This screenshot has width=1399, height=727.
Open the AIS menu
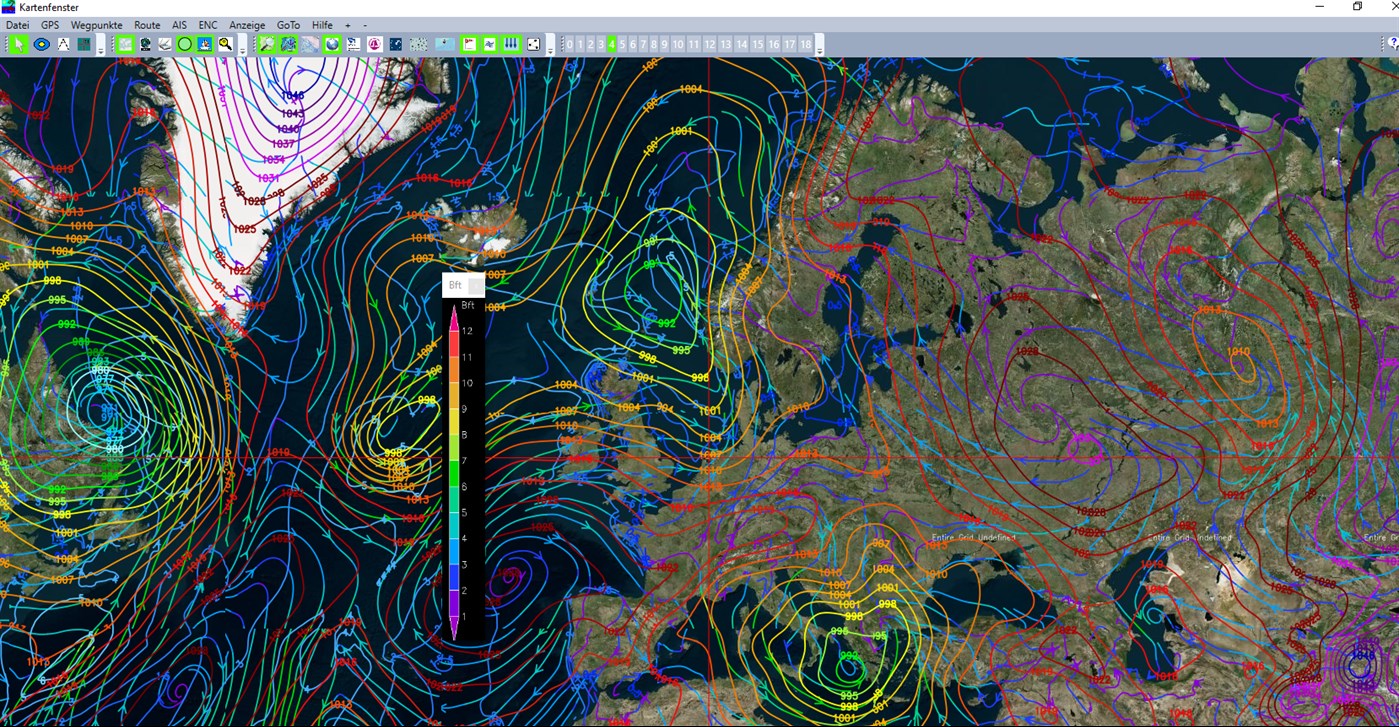click(x=179, y=24)
